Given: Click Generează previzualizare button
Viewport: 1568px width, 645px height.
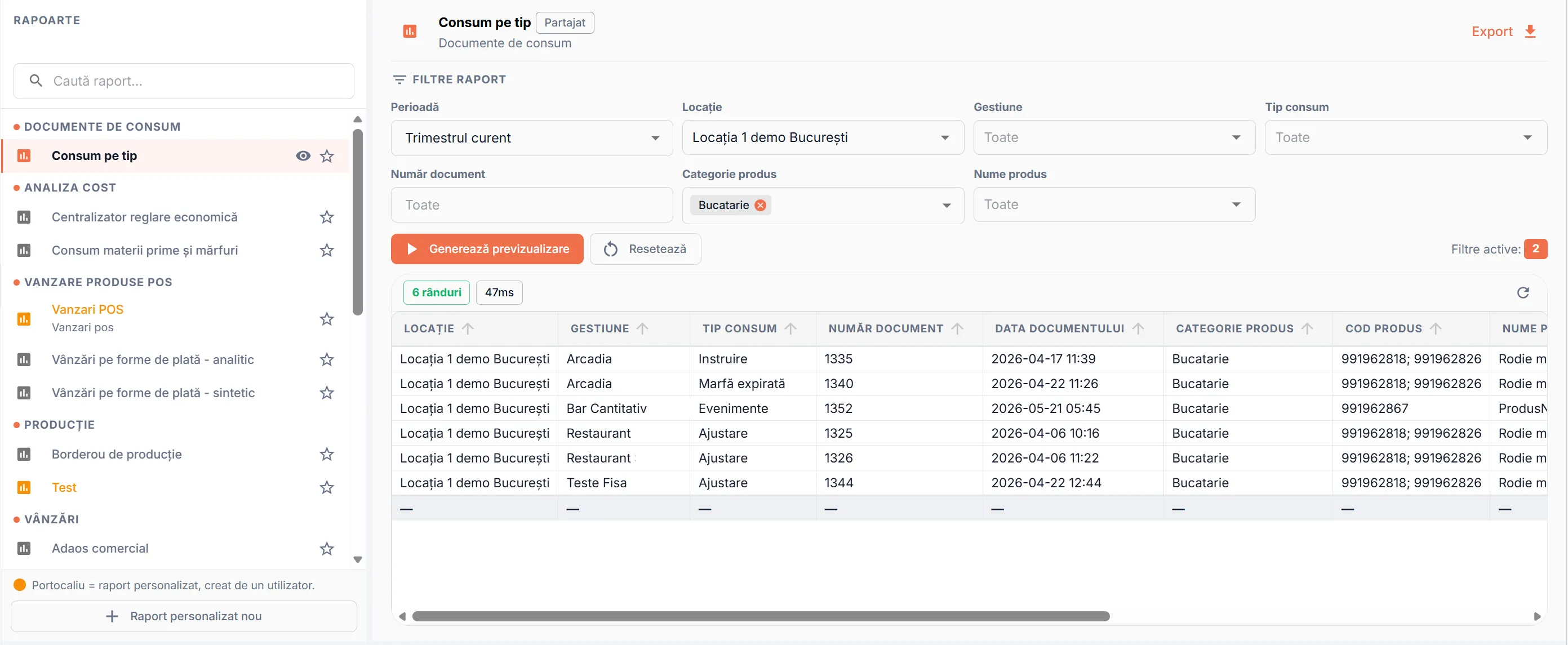Looking at the screenshot, I should pos(487,249).
